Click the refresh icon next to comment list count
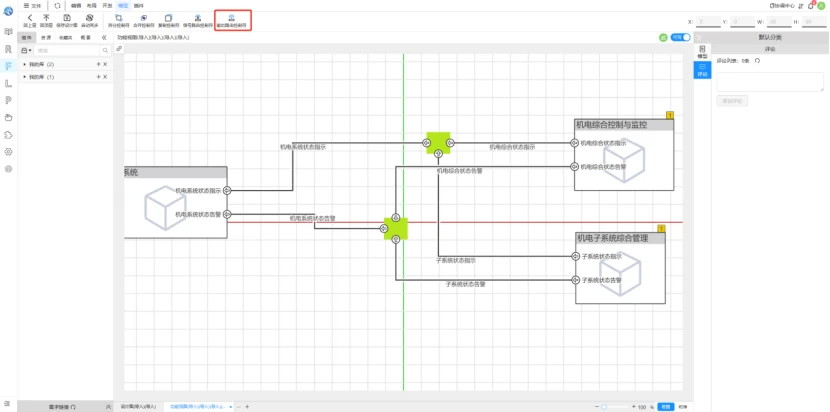Image resolution: width=830 pixels, height=412 pixels. tap(757, 61)
